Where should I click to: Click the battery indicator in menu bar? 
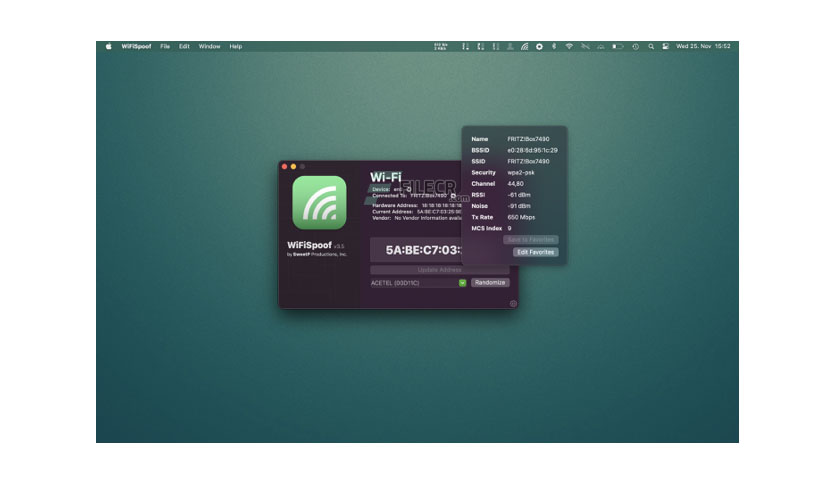coord(617,46)
